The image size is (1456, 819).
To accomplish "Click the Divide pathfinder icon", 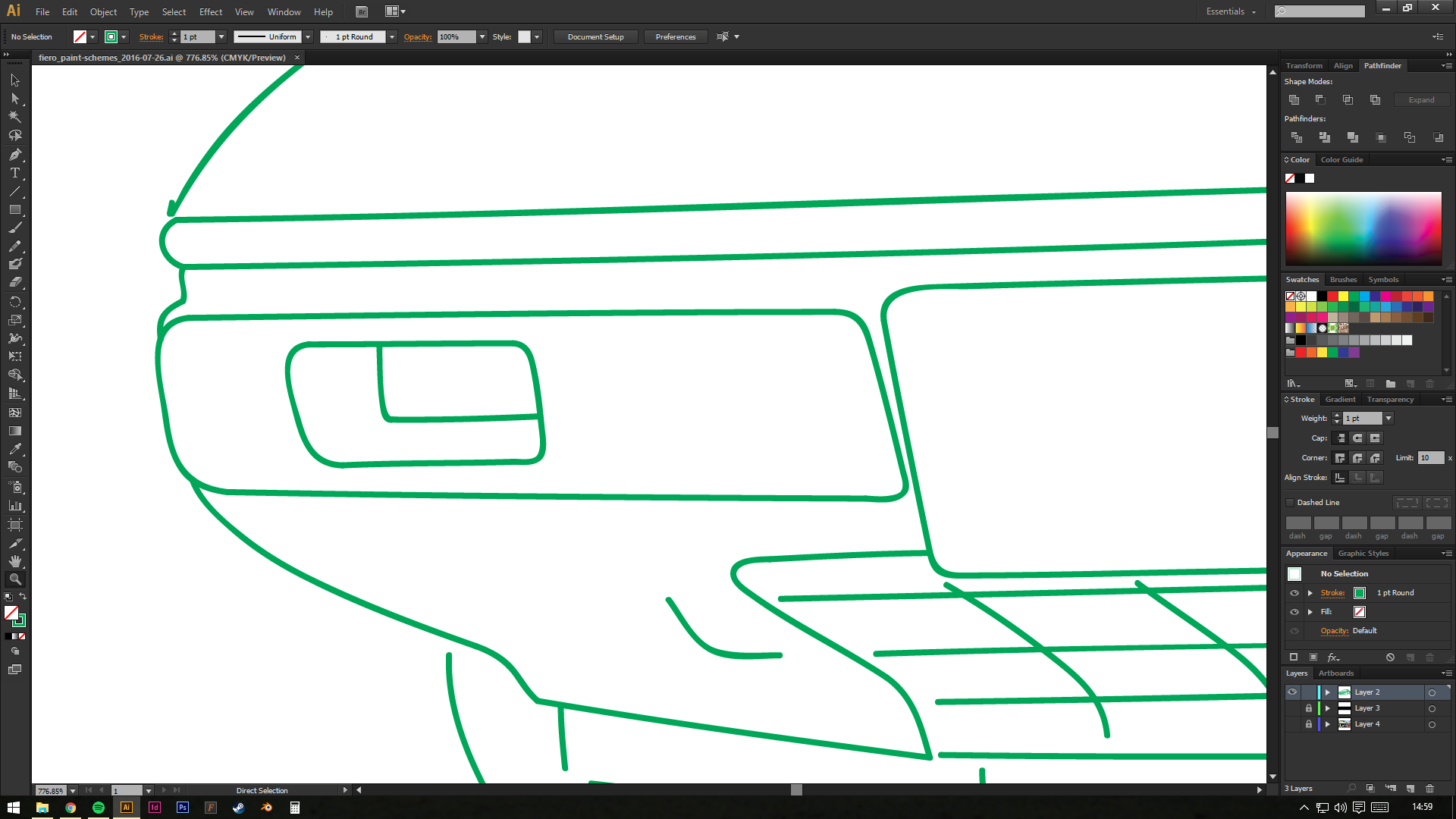I will (x=1296, y=137).
